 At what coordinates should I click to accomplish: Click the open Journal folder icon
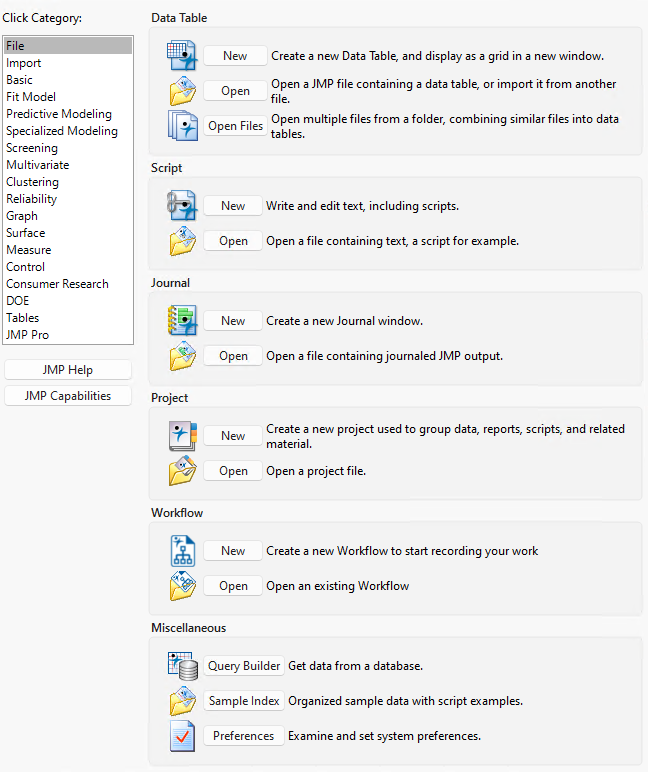pyautogui.click(x=182, y=356)
